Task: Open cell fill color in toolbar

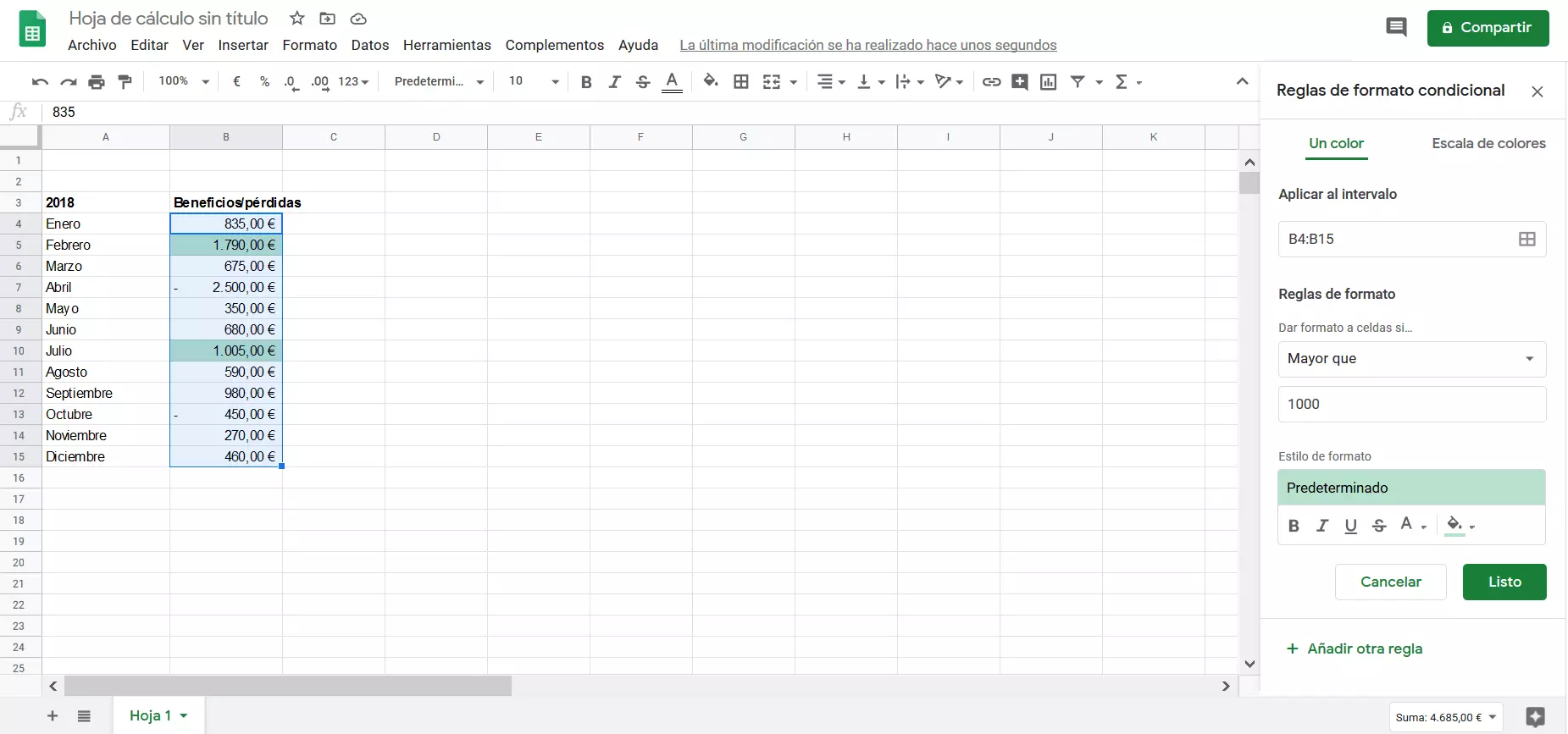Action: pyautogui.click(x=711, y=81)
